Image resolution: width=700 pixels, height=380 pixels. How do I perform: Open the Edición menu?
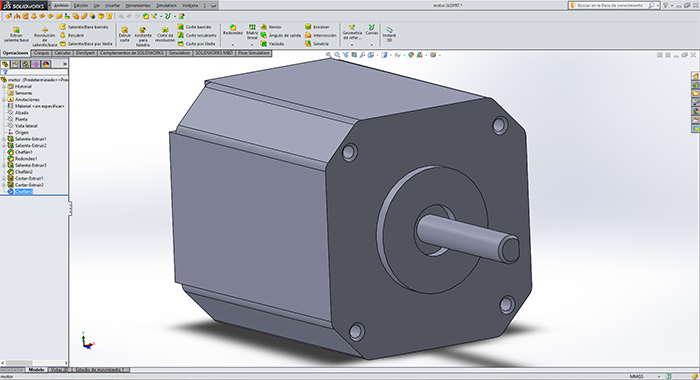coord(81,5)
